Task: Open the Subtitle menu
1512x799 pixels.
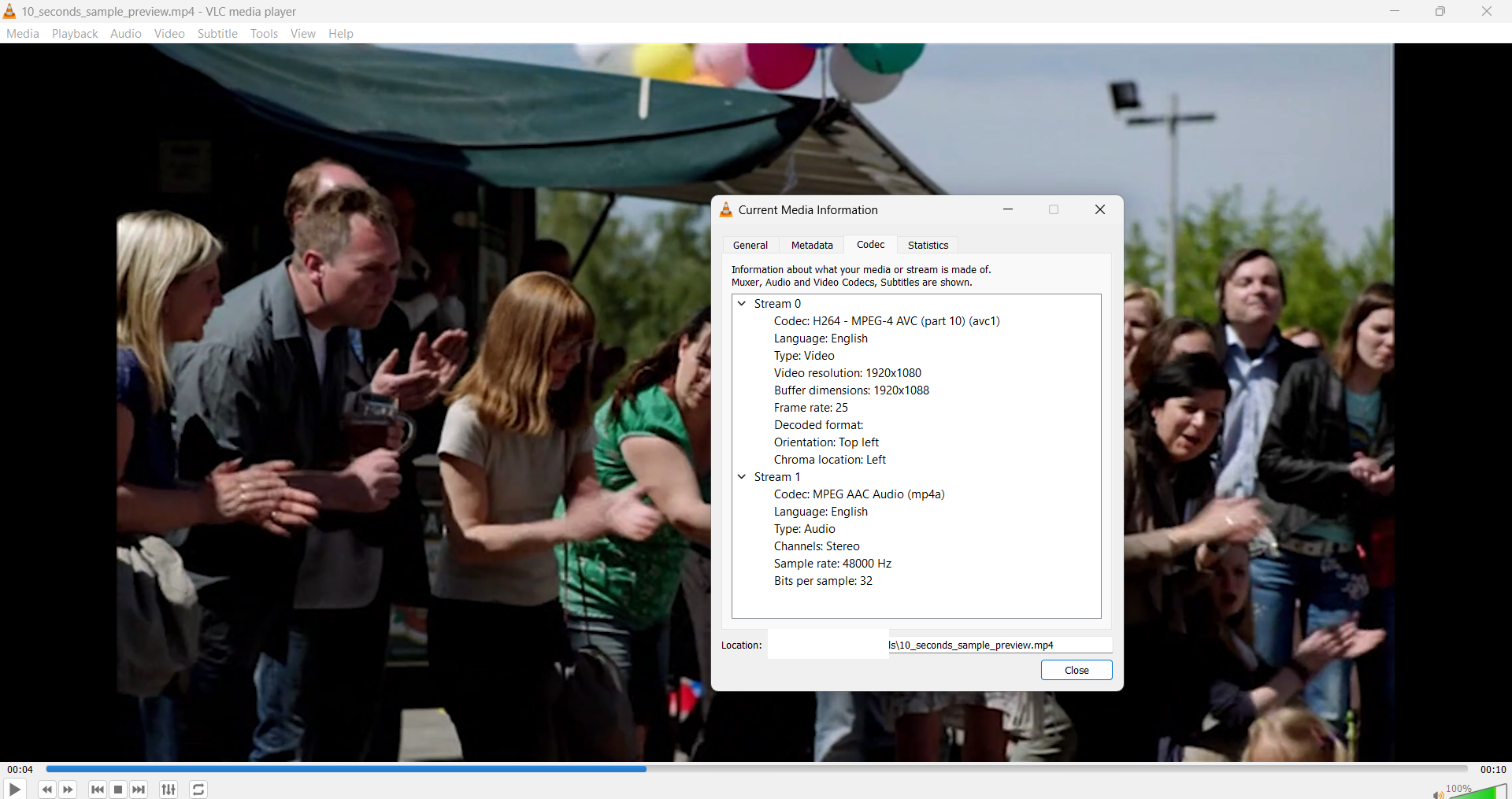Action: click(217, 34)
